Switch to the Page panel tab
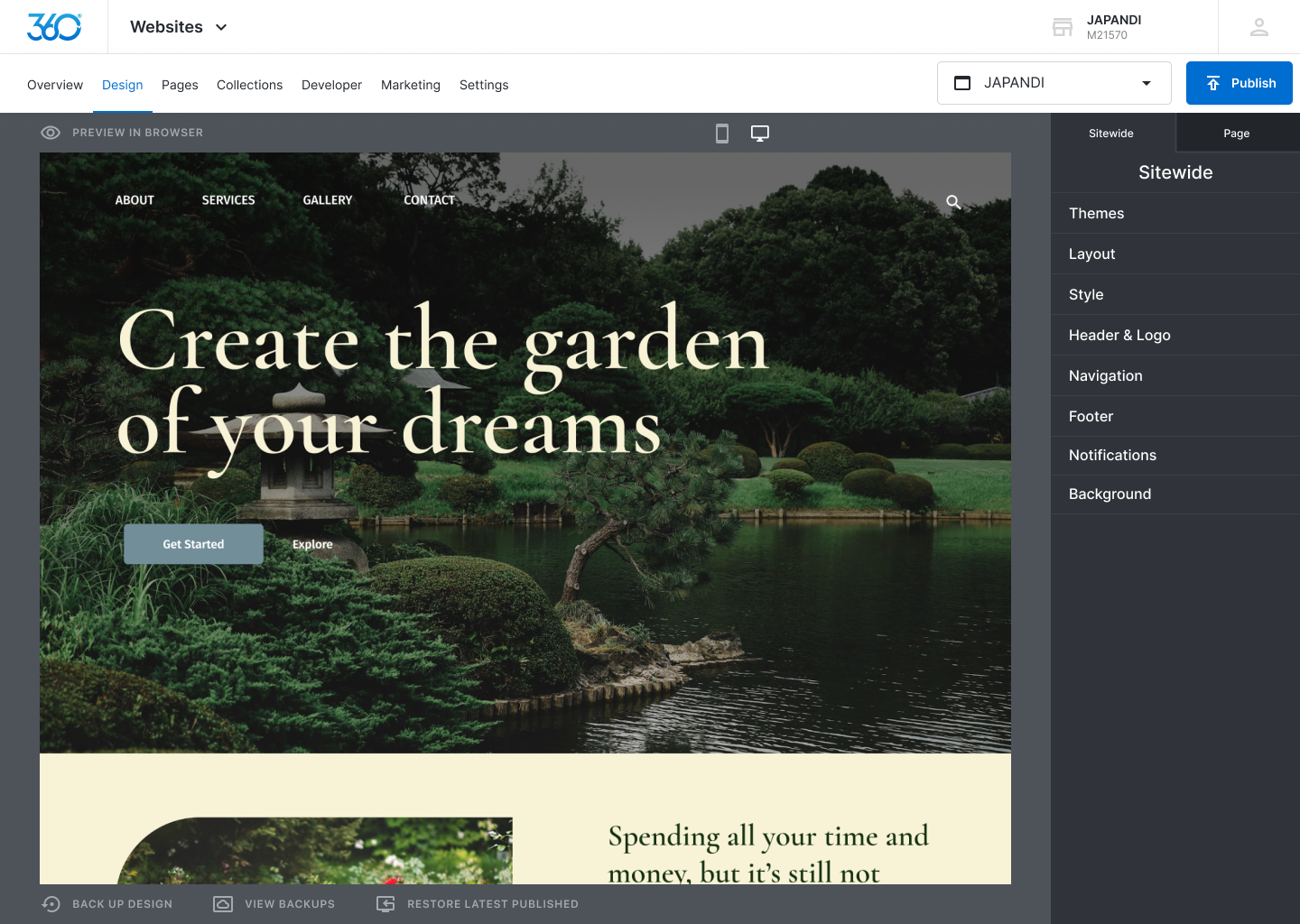Screen dimensions: 1300x924 pos(1237,134)
